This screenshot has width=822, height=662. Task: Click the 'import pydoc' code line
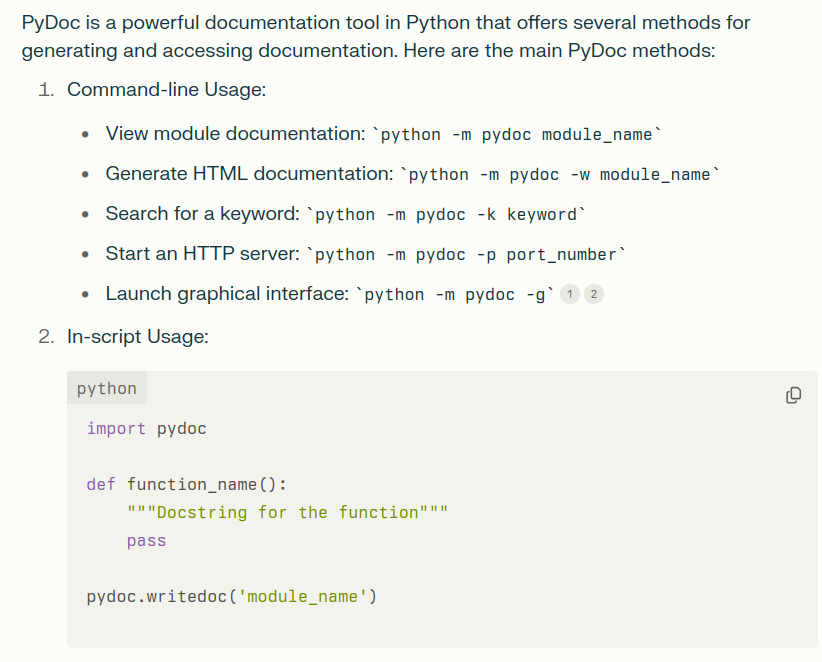pos(146,429)
